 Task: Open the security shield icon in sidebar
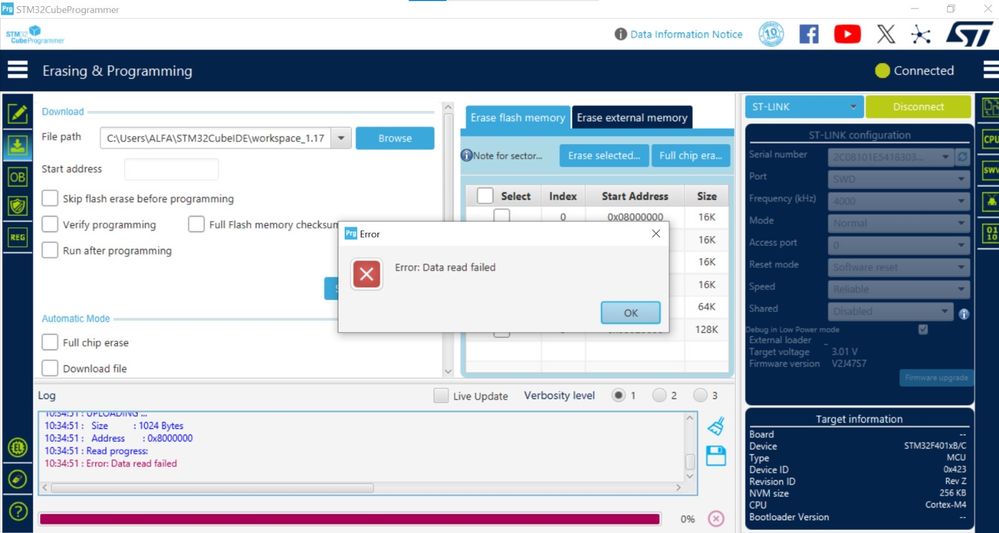point(17,206)
